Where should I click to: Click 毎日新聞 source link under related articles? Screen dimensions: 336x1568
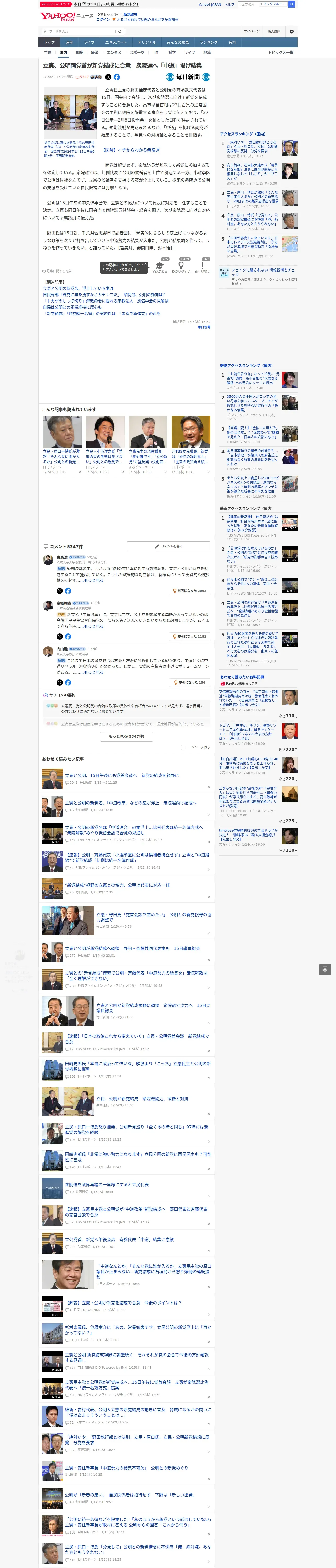click(204, 327)
